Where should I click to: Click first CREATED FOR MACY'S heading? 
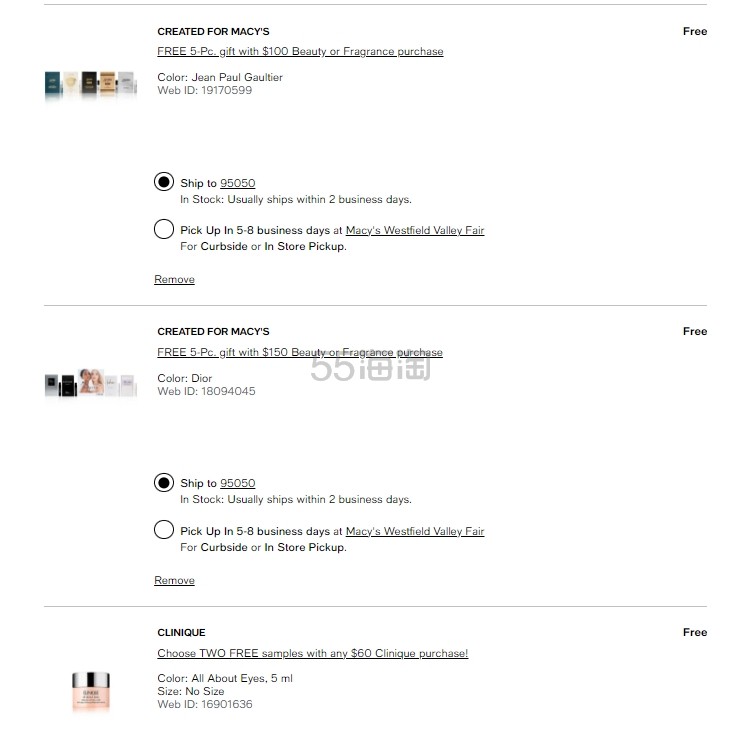point(213,32)
